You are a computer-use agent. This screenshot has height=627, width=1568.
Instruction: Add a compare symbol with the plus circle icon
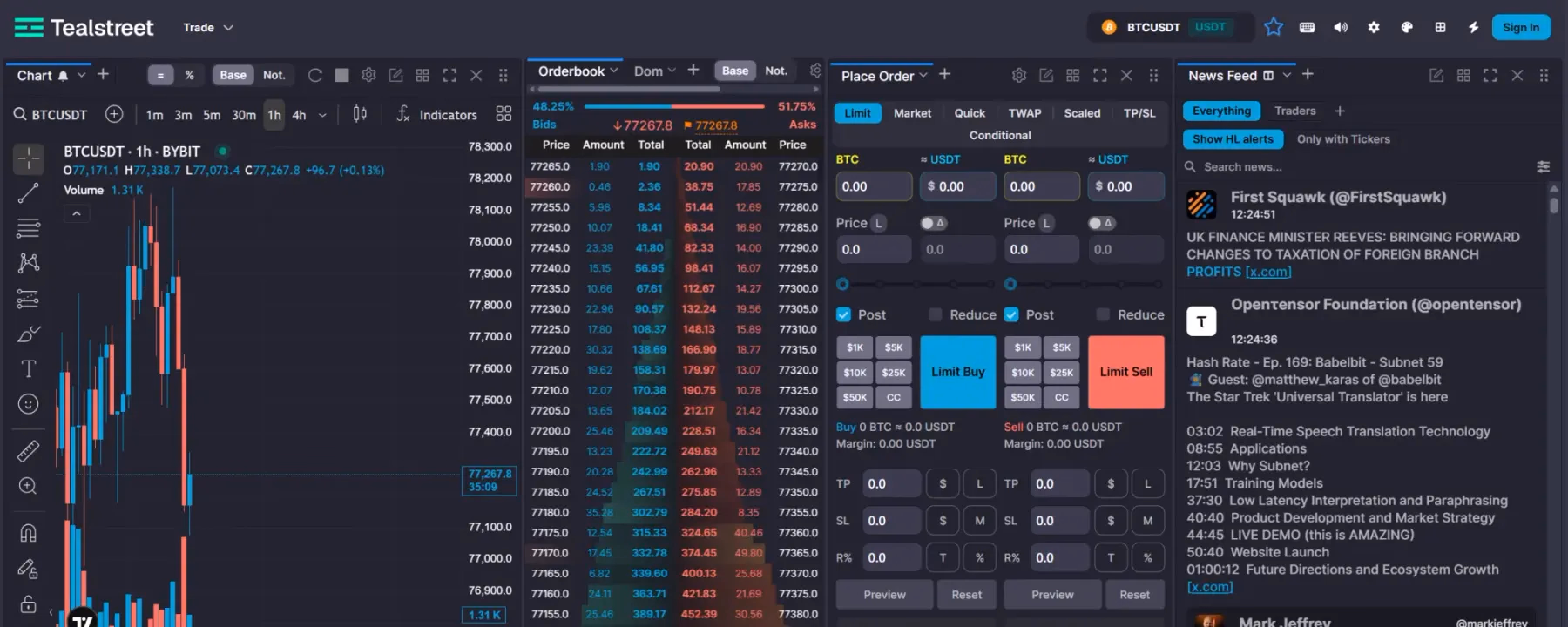pos(114,114)
